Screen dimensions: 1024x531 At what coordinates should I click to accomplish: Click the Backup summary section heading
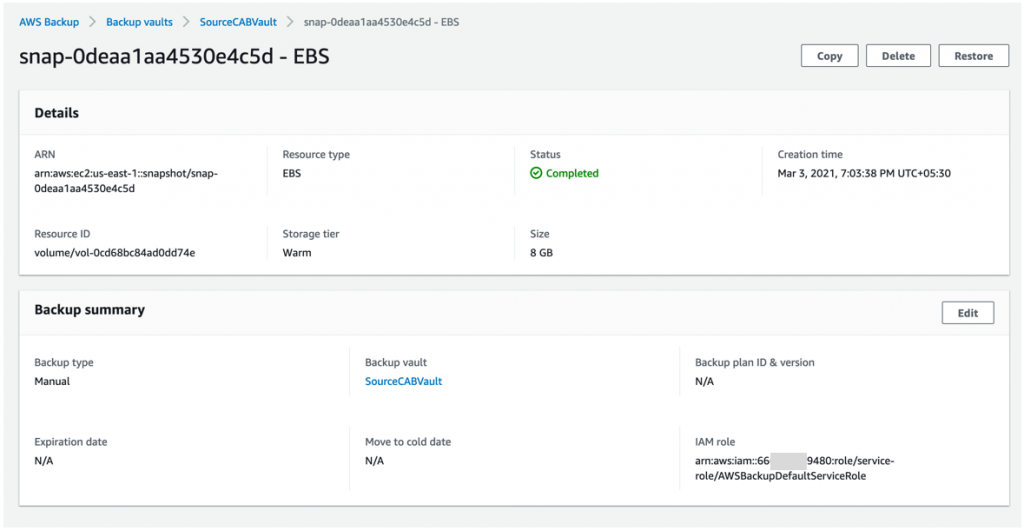(89, 310)
